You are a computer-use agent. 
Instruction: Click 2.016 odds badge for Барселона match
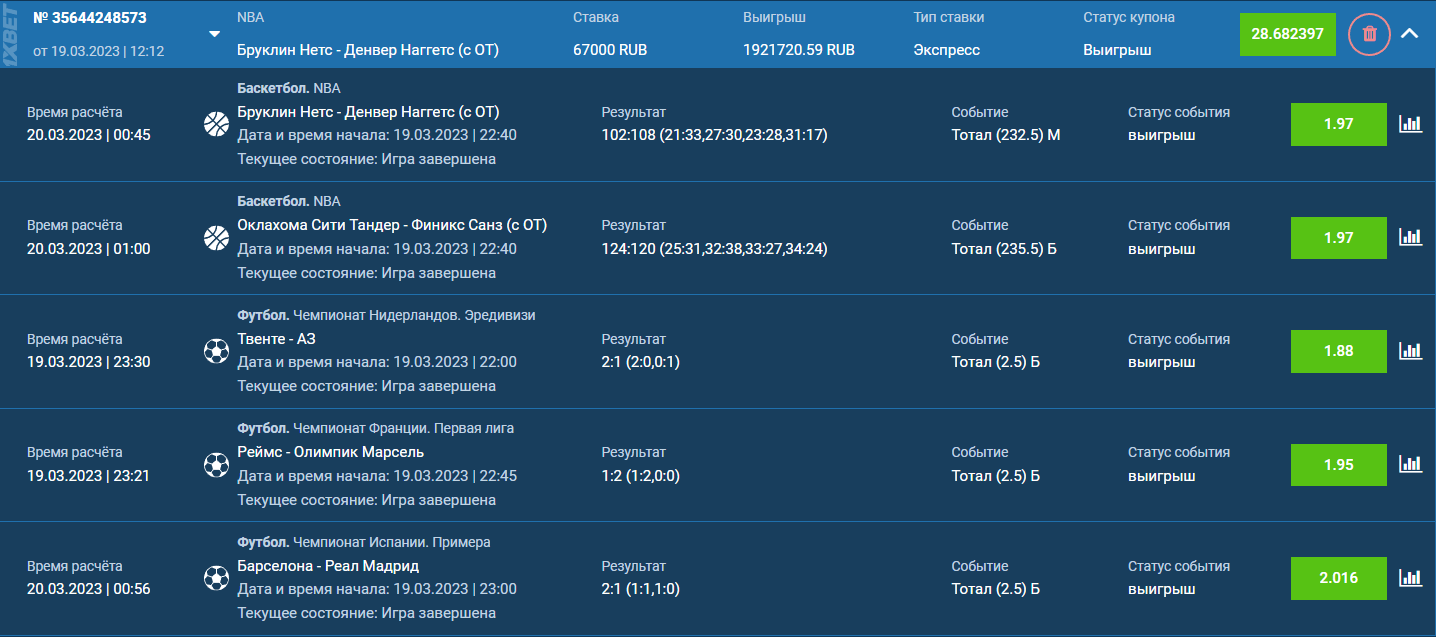pos(1339,578)
